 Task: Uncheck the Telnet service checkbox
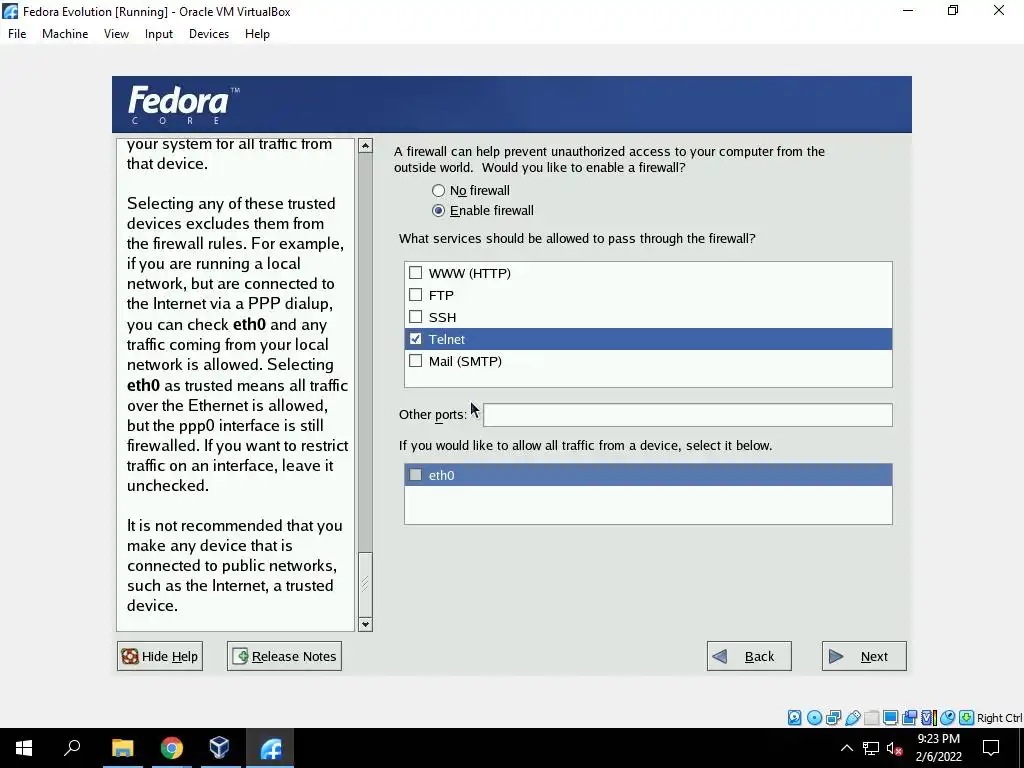[415, 339]
